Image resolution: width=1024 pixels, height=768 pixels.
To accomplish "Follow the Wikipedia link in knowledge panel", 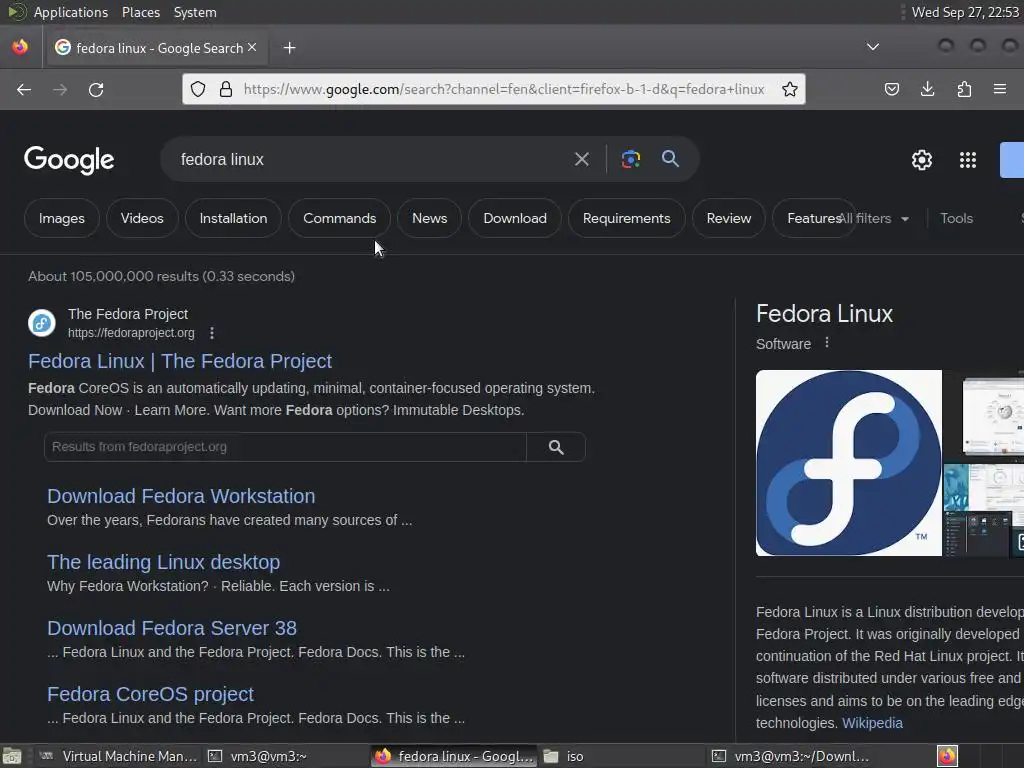I will [872, 723].
